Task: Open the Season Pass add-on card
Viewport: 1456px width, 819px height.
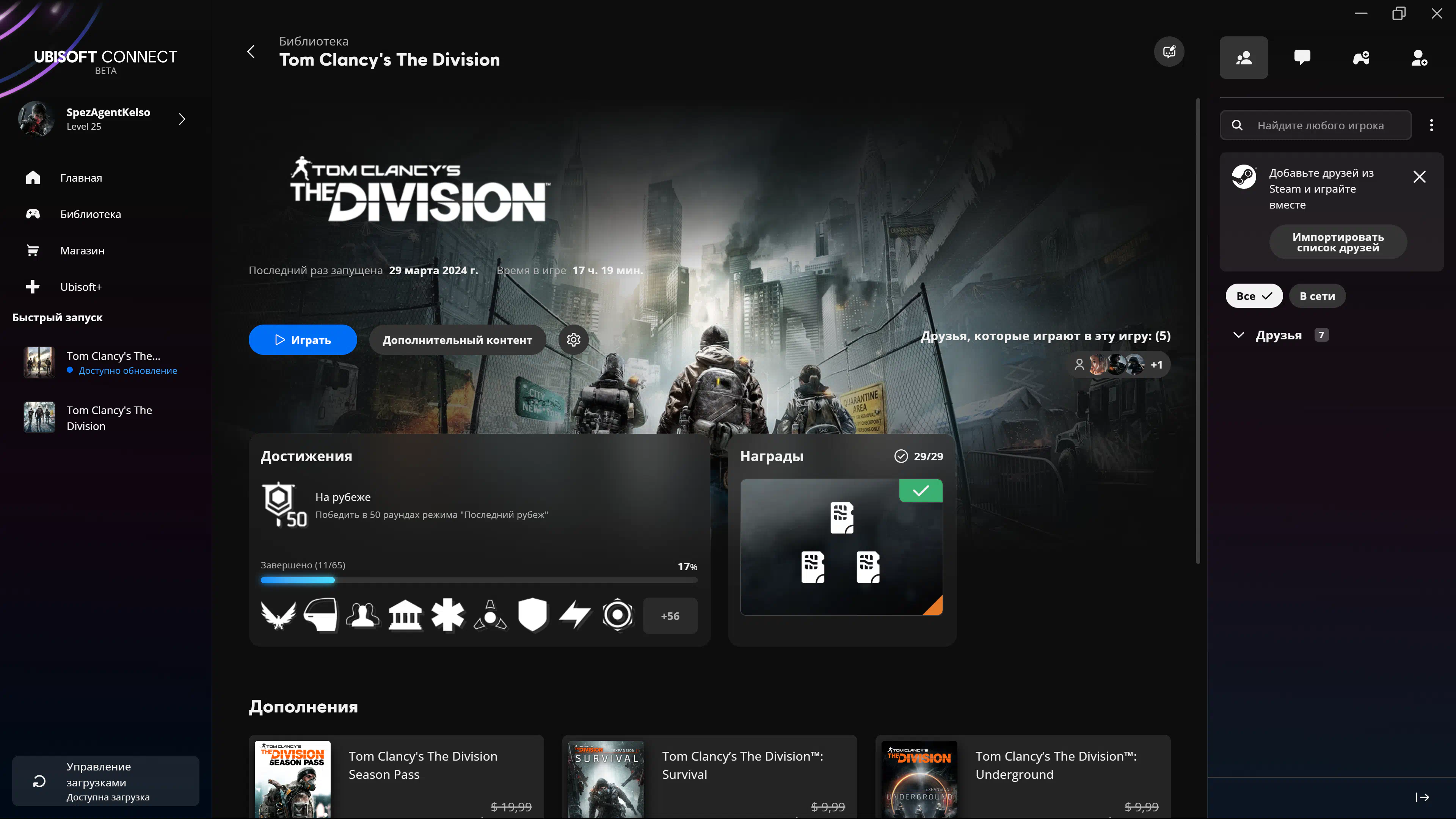Action: 396,777
